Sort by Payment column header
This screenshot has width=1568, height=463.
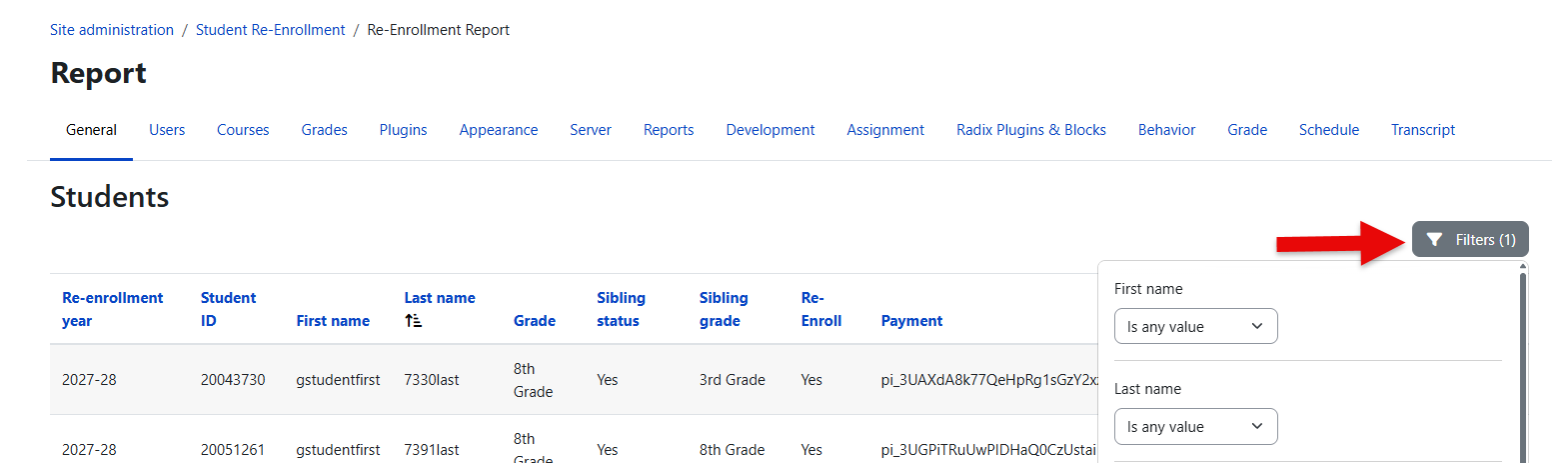pyautogui.click(x=911, y=321)
